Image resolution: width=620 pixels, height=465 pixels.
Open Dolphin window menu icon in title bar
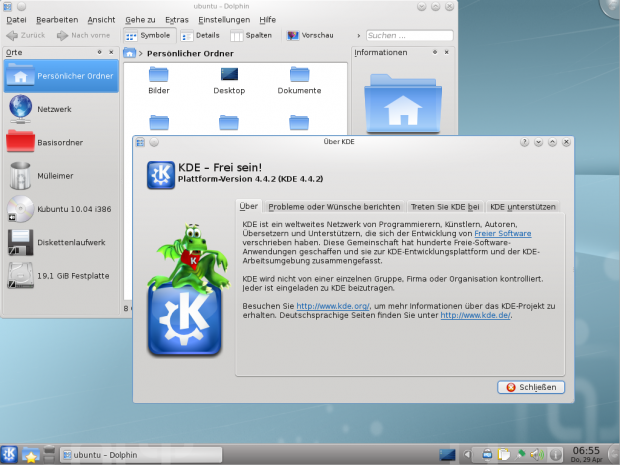point(8,6)
